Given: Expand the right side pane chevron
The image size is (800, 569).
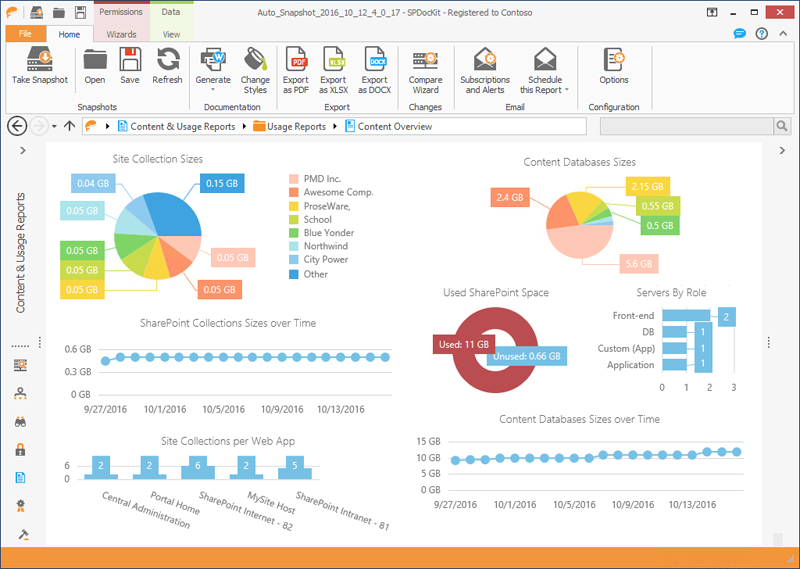Looking at the screenshot, I should pos(782,151).
